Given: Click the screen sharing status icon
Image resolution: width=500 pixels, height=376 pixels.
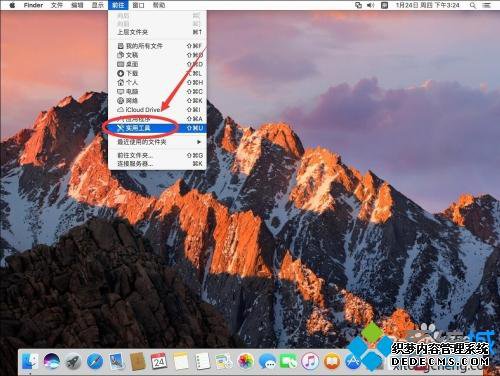Looking at the screenshot, I should [358, 5].
